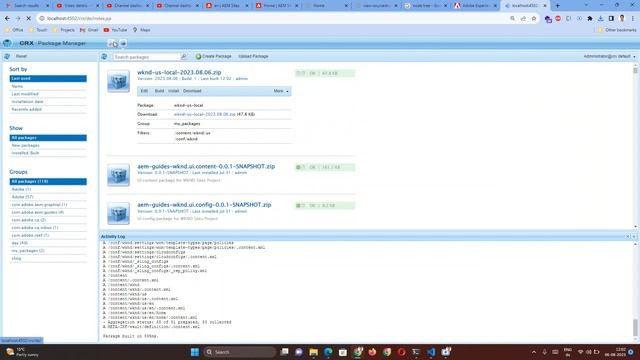Click Upload Package button
This screenshot has width=640, height=360.
[x=253, y=56]
